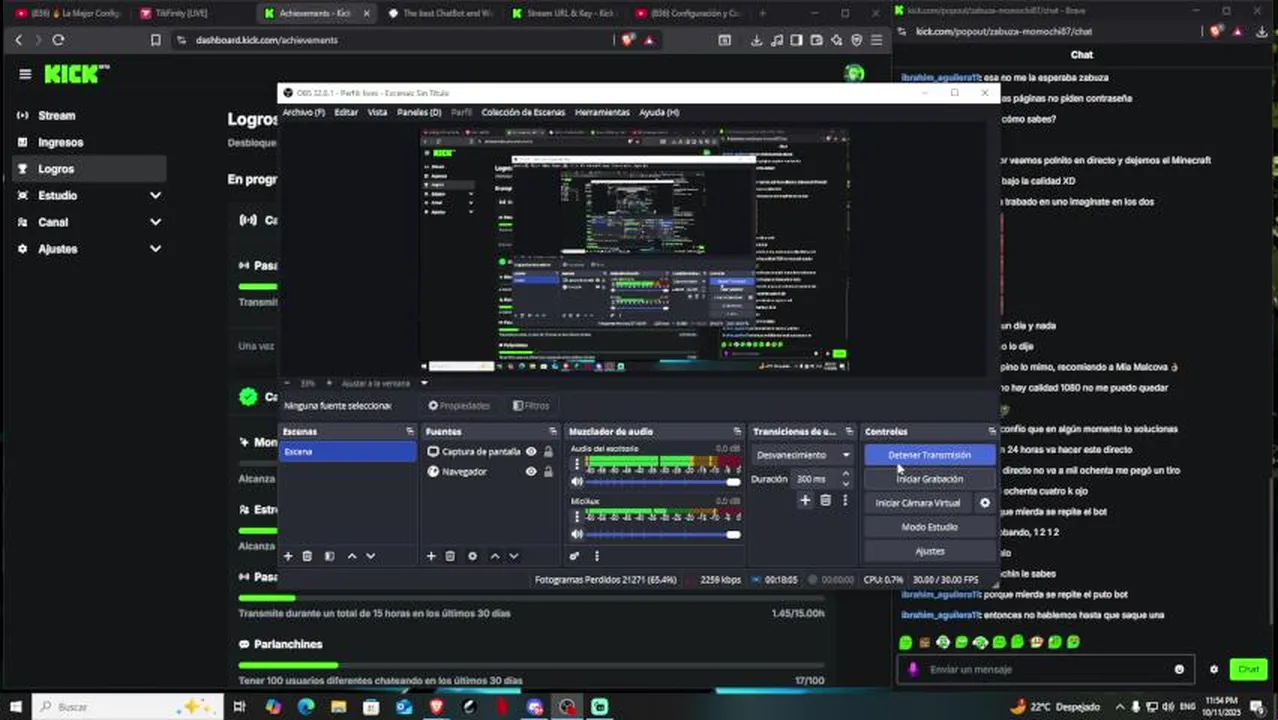Open transition type dropdown Desvanecimiento

(x=804, y=455)
